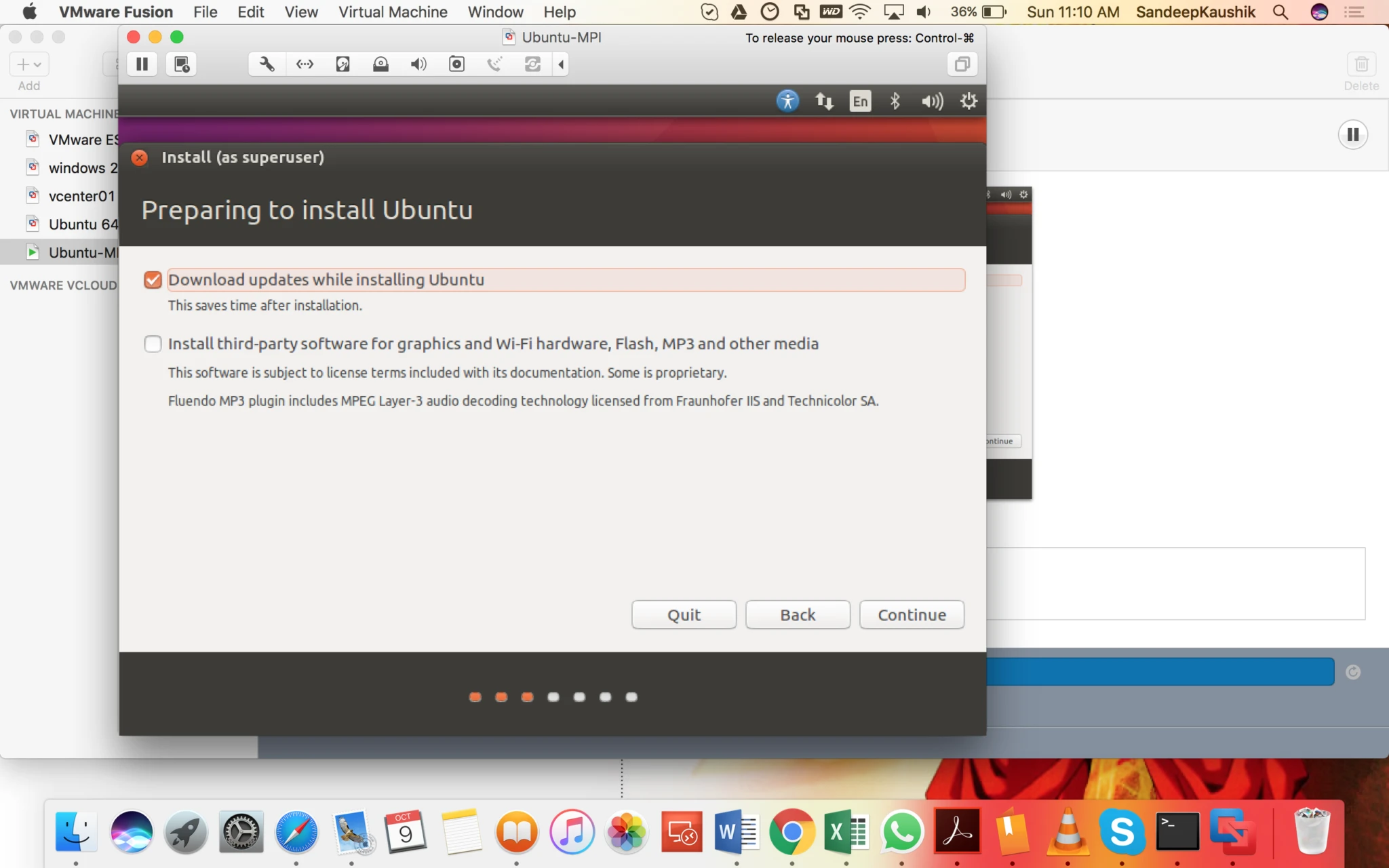Collapse the VM toolbar arrow
The width and height of the screenshot is (1389, 868).
click(x=561, y=64)
